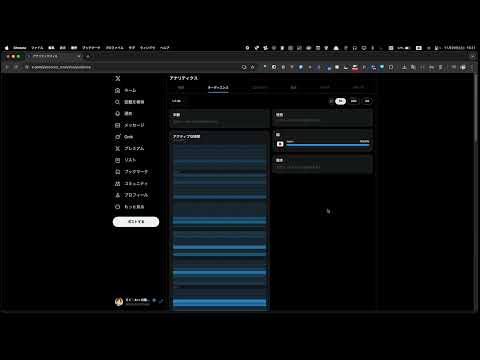Screen dimensions: 480x360
Task: Switch to the first analytics tab left of オーディエンス
Action: [181, 87]
